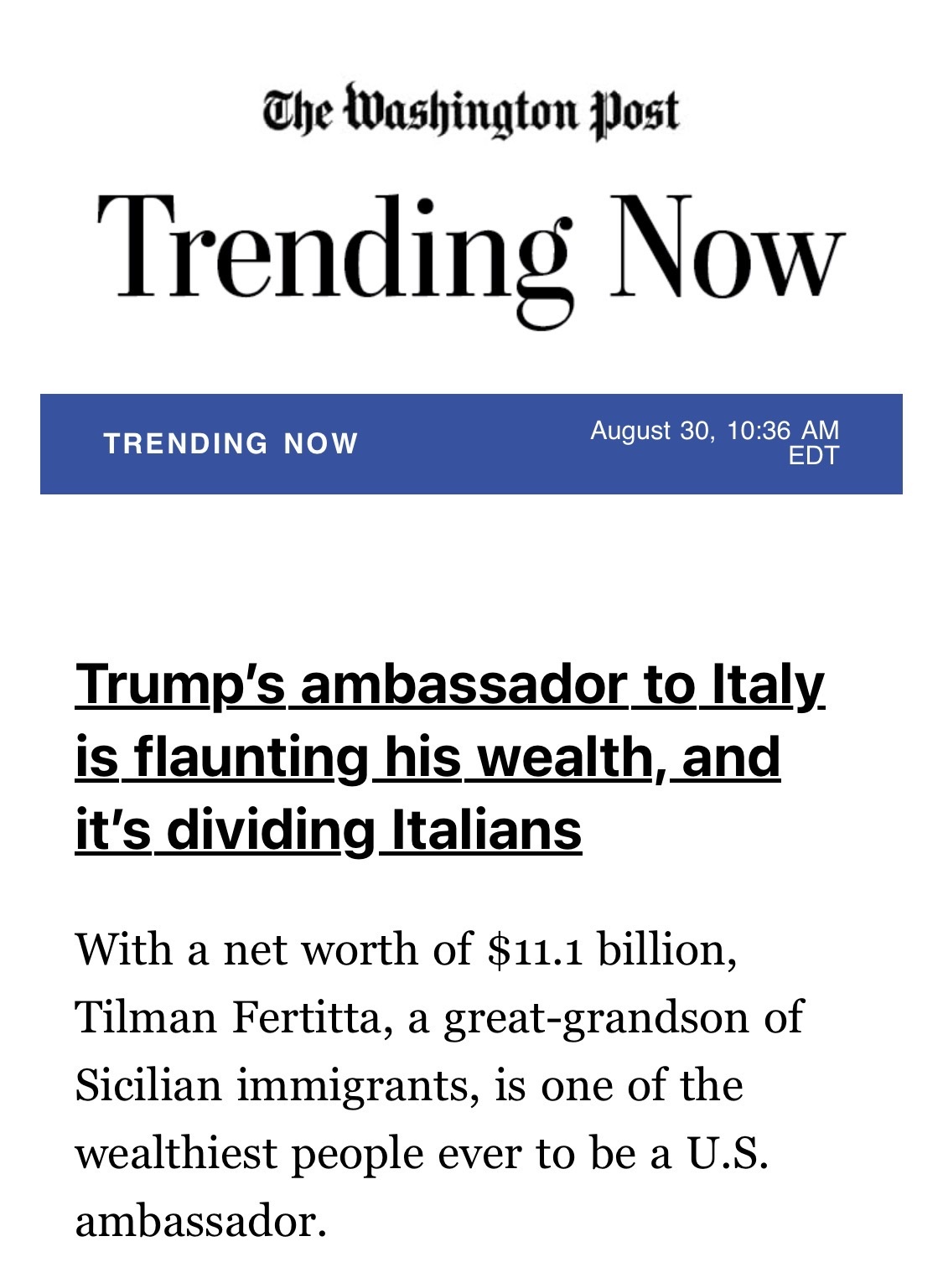
Task: Click the "$11.1 billion" figure in the summary
Action: (x=612, y=950)
